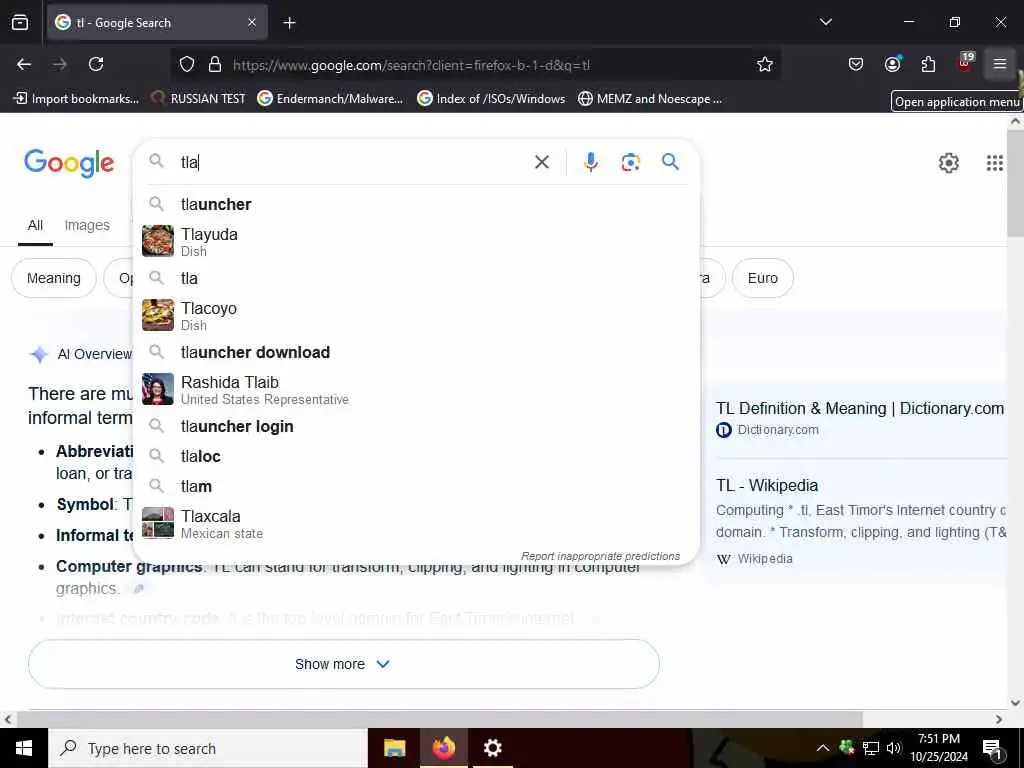Click the Rashida Tlaib thumbnail photo
This screenshot has width=1024, height=768.
158,389
